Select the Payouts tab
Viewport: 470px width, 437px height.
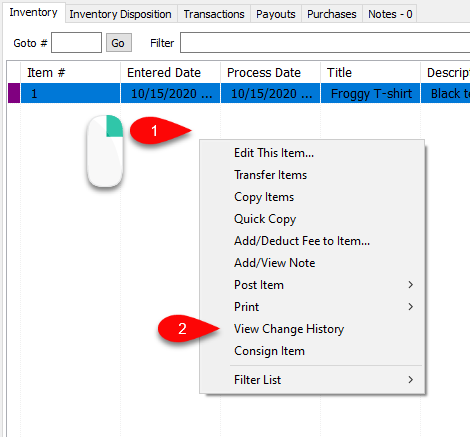[276, 14]
